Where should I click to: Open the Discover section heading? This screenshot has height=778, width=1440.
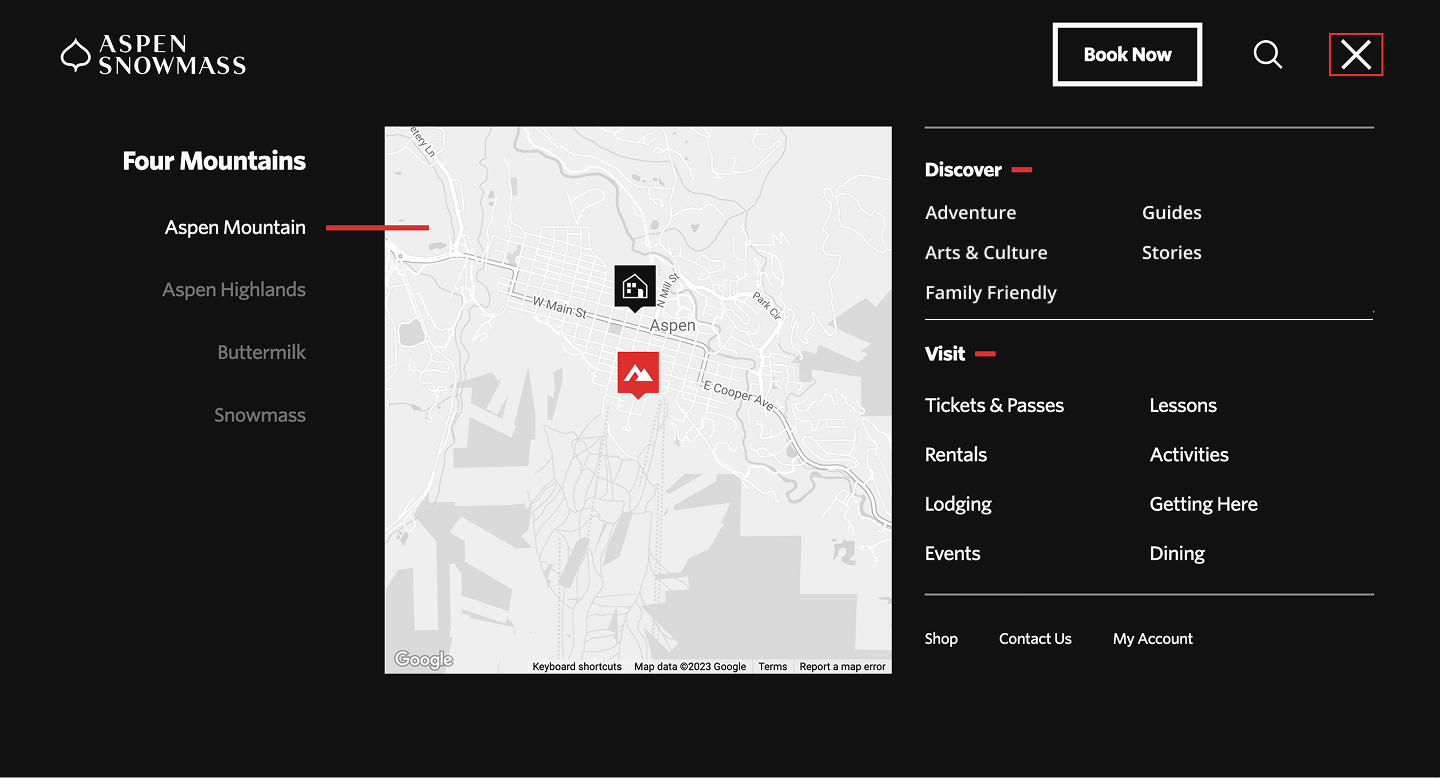[x=963, y=170]
